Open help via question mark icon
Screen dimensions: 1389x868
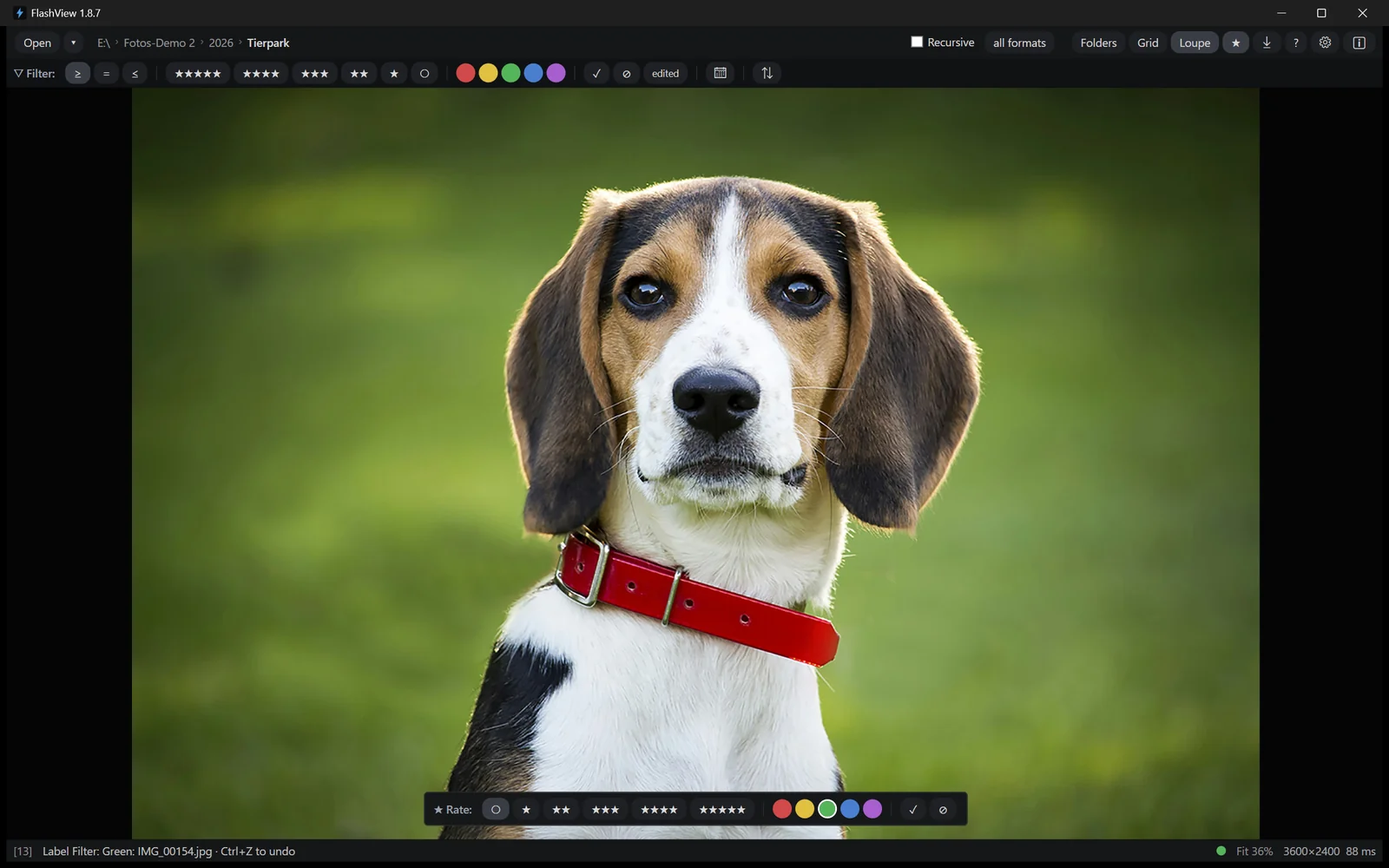pyautogui.click(x=1296, y=43)
